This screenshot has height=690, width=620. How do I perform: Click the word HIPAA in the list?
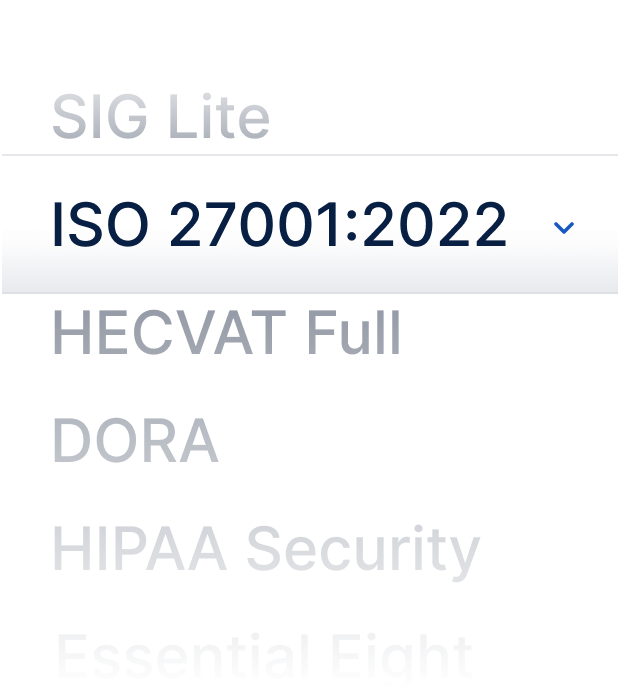point(139,548)
